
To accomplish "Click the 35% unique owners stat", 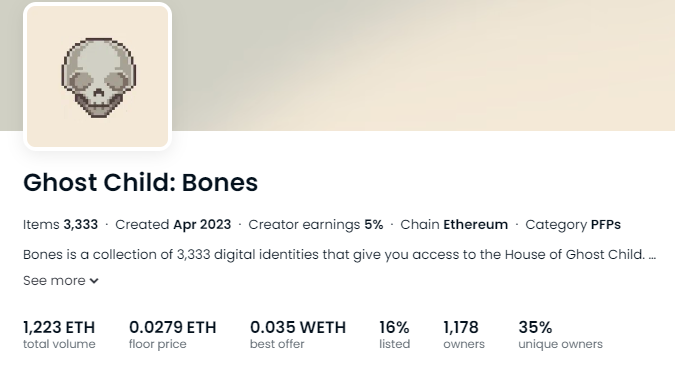I will pyautogui.click(x=560, y=334).
